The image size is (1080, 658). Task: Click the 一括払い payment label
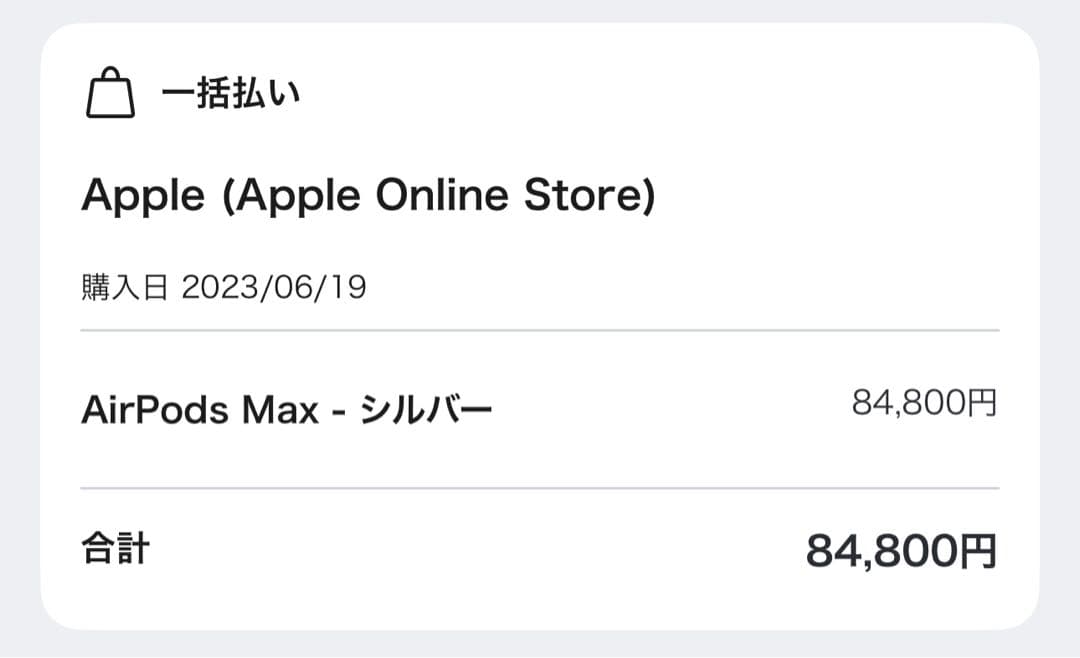(231, 94)
